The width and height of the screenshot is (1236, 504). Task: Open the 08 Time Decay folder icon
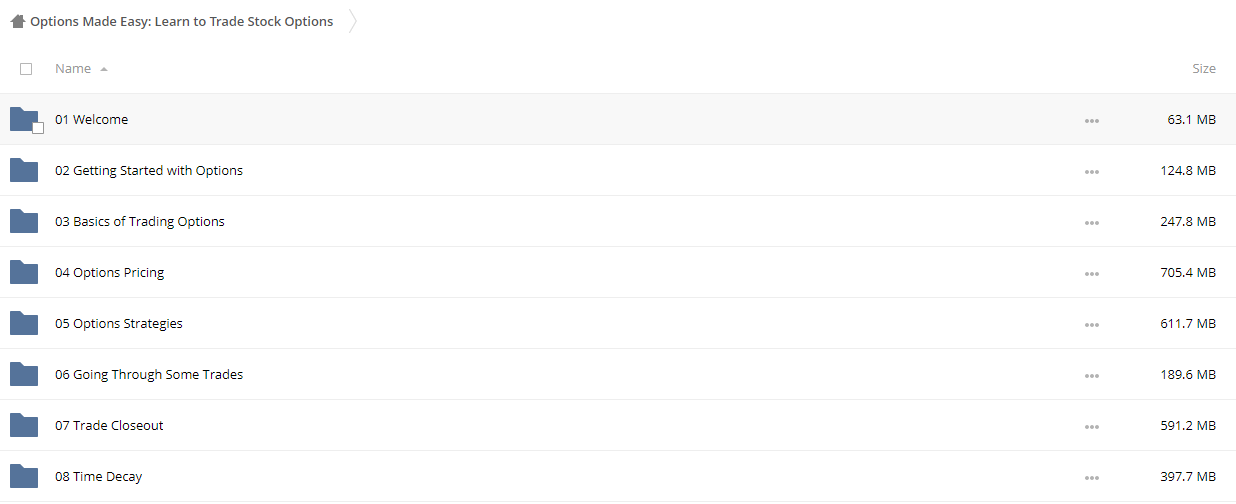tap(24, 477)
